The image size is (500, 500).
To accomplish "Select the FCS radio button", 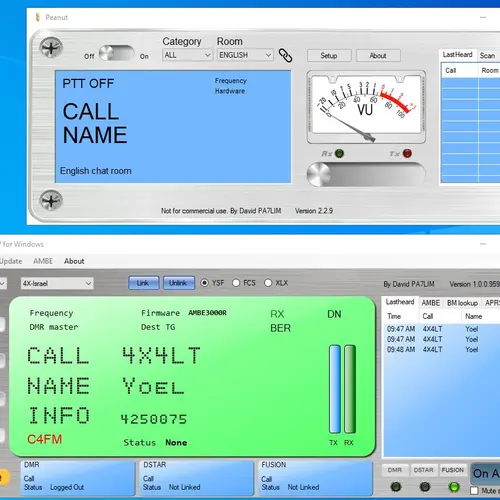I will (236, 283).
